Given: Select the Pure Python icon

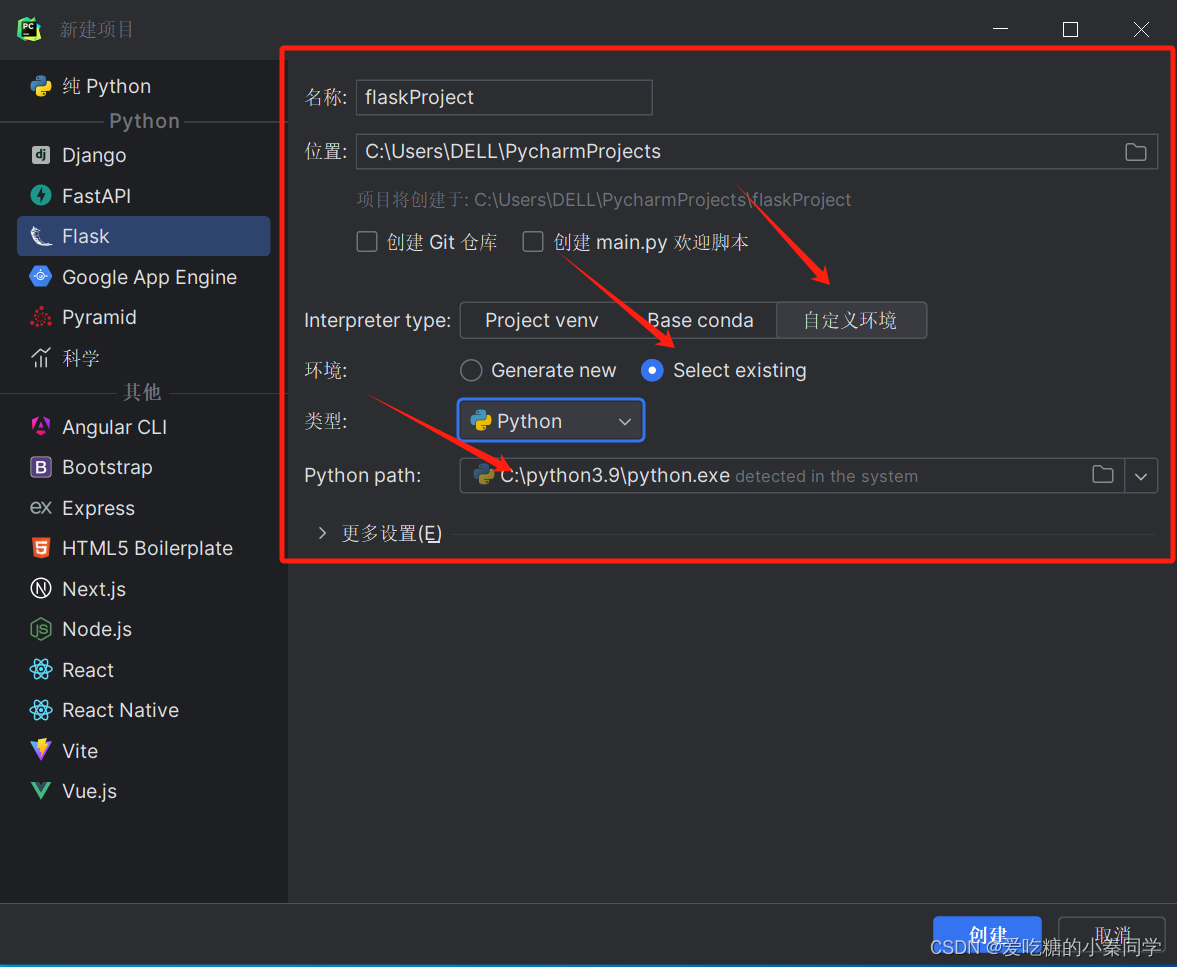Looking at the screenshot, I should pyautogui.click(x=41, y=86).
